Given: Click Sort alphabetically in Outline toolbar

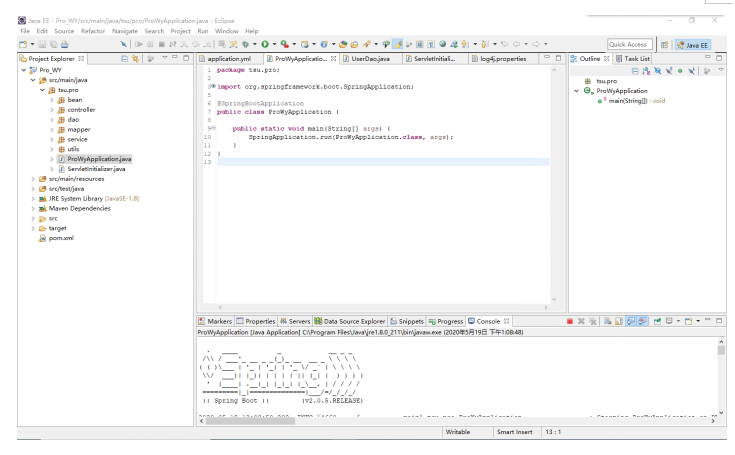Looking at the screenshot, I should [x=646, y=71].
